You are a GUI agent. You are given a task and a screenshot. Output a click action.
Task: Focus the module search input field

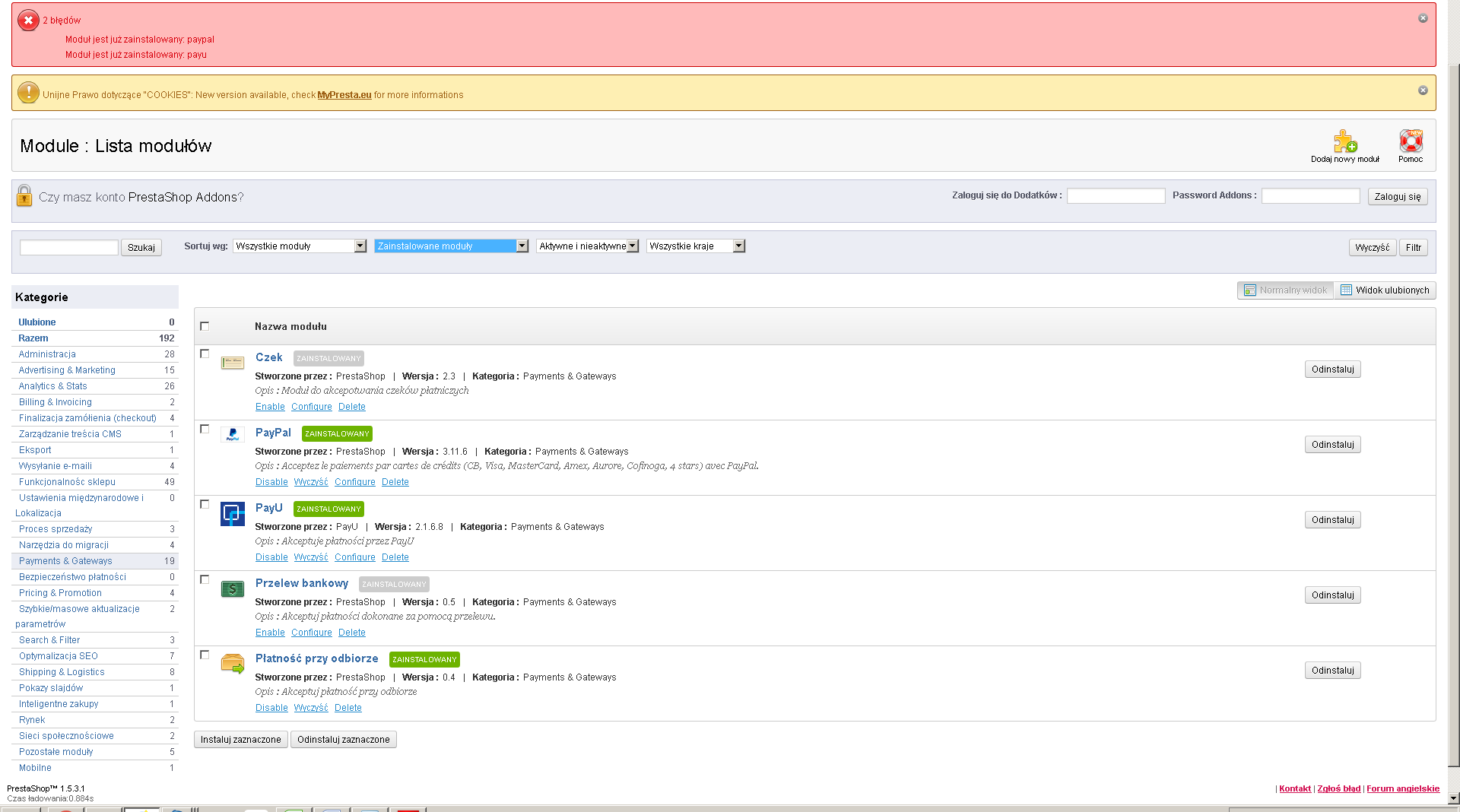[69, 248]
